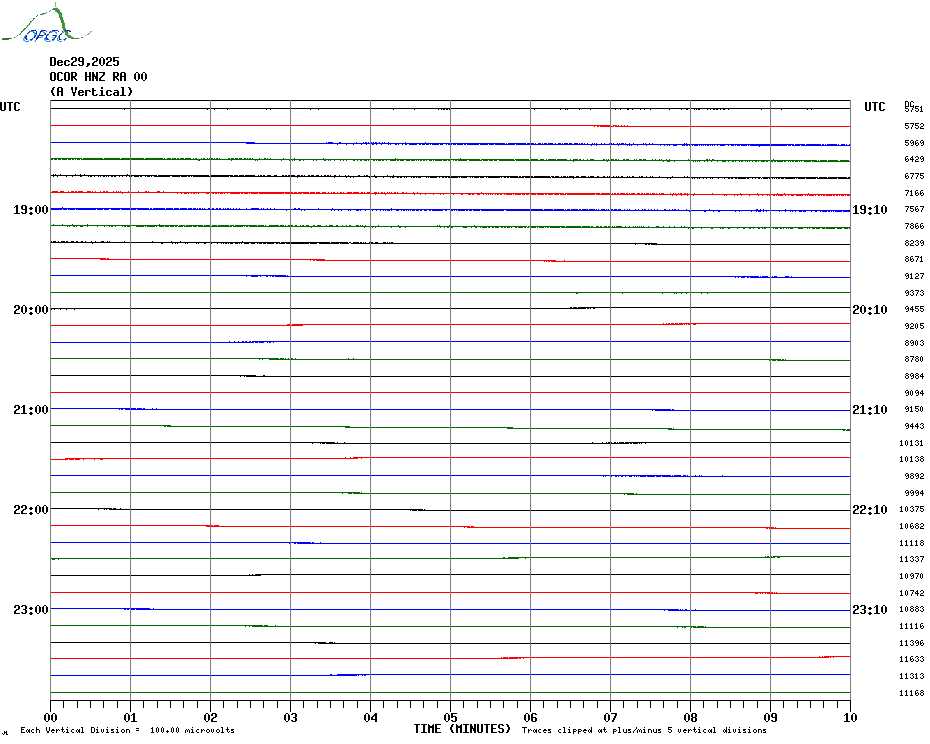The width and height of the screenshot is (930, 744).
Task: Click the Each Vertical Division scale note
Action: [x=127, y=731]
